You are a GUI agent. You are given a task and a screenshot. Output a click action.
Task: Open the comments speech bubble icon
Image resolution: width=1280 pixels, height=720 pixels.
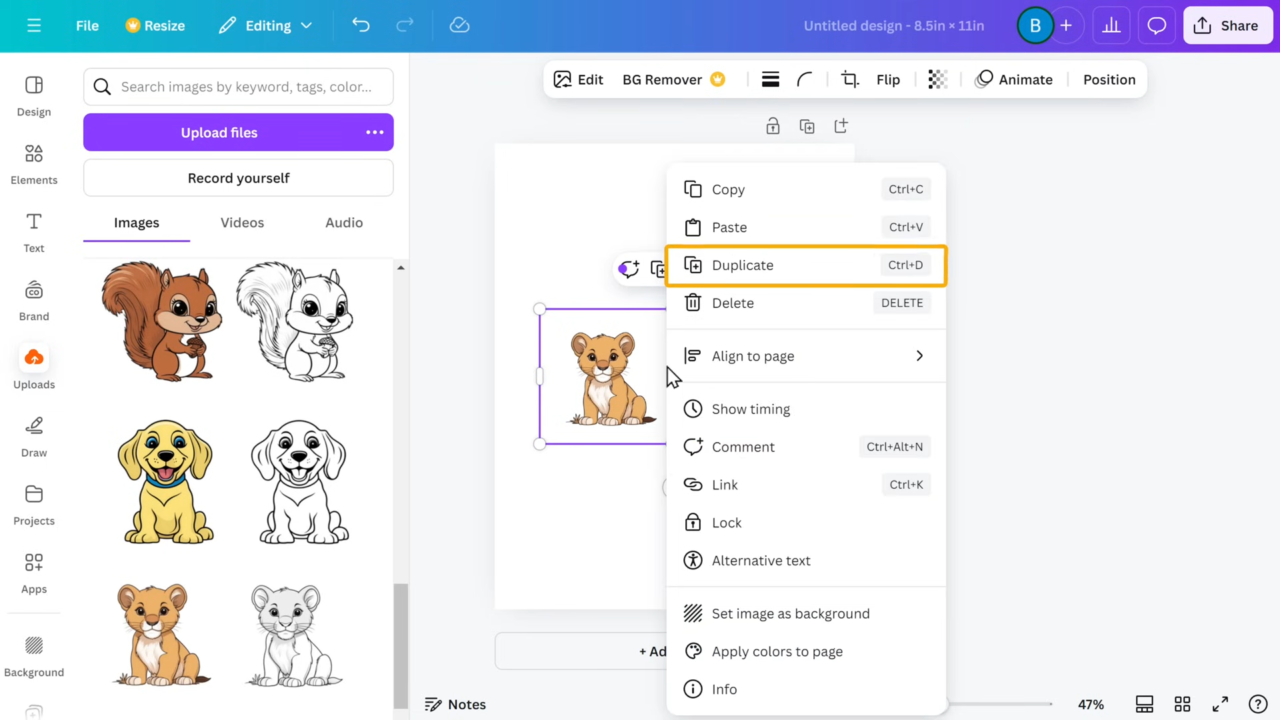pyautogui.click(x=1157, y=26)
